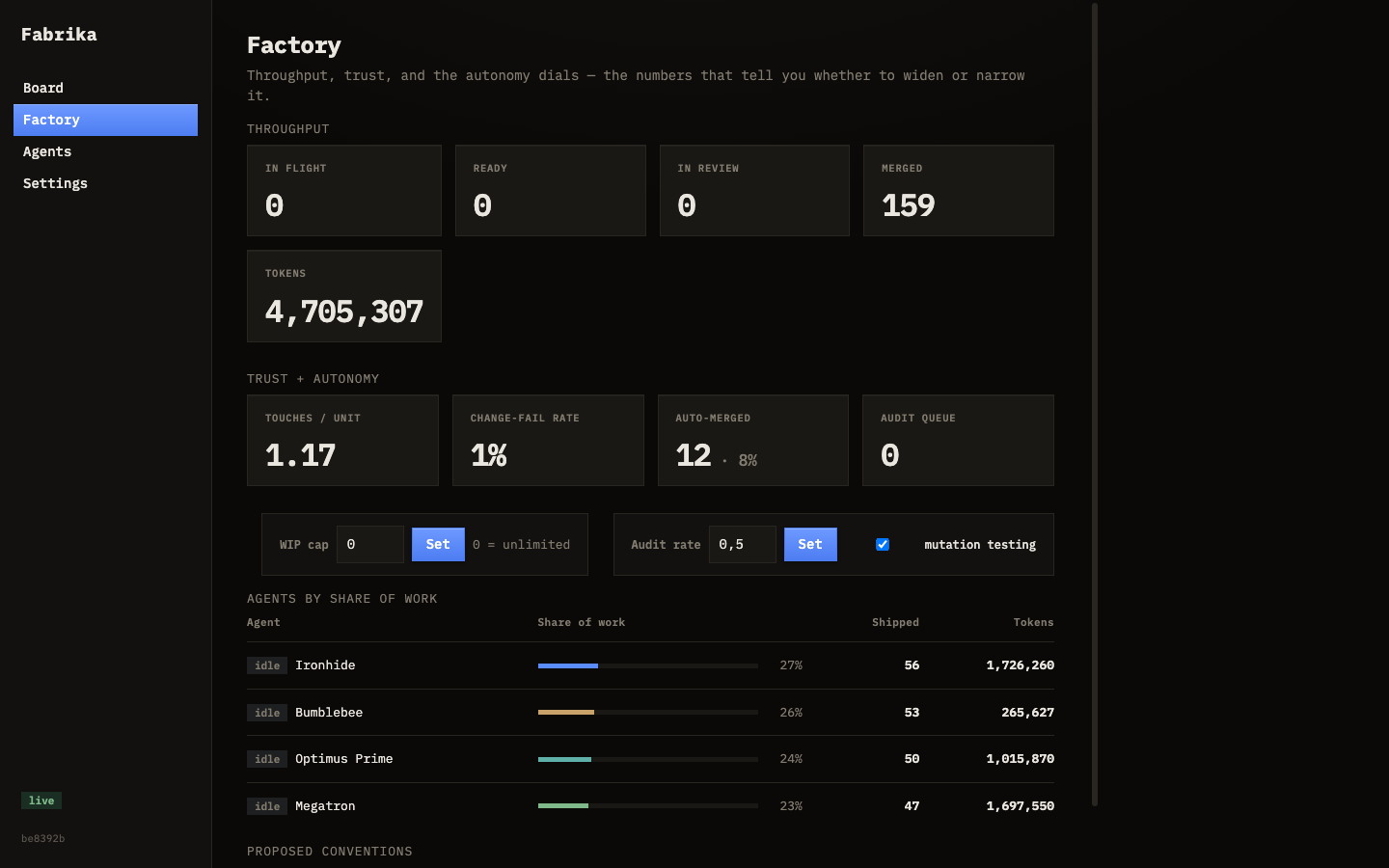This screenshot has height=868, width=1389.
Task: Click the Auto-Merged 12 card
Action: (753, 441)
